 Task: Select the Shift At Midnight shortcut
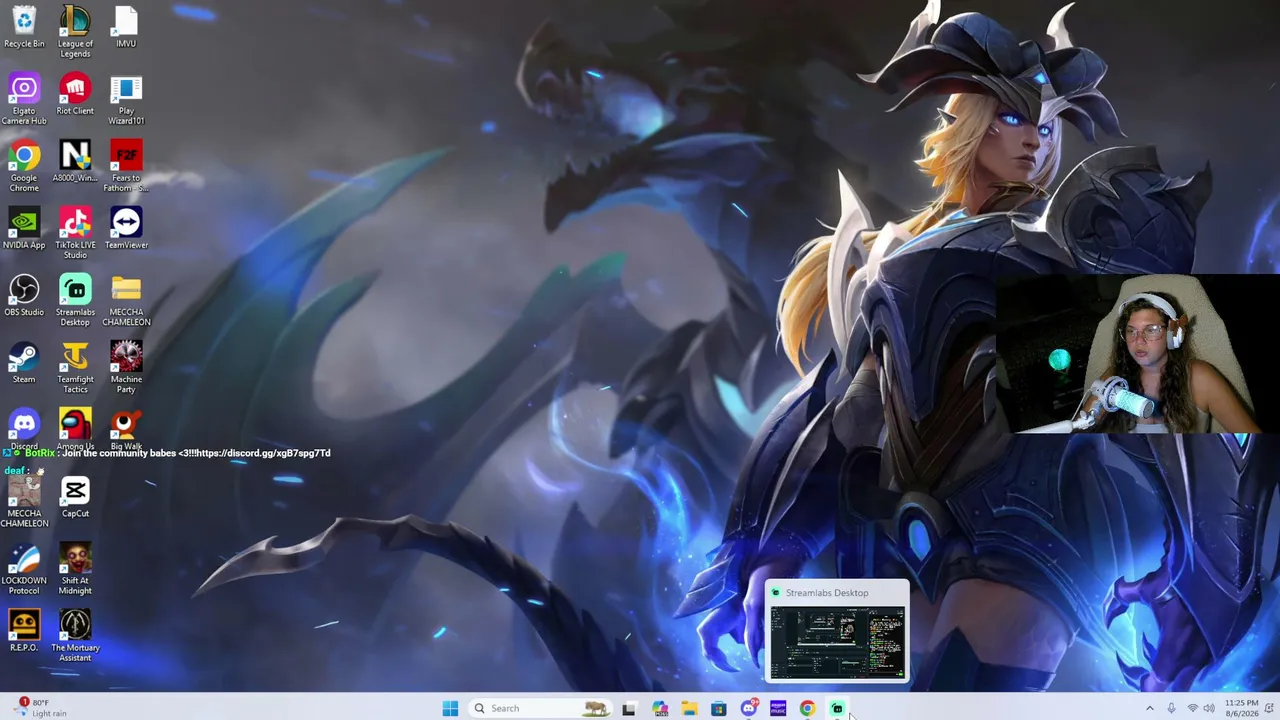[75, 569]
